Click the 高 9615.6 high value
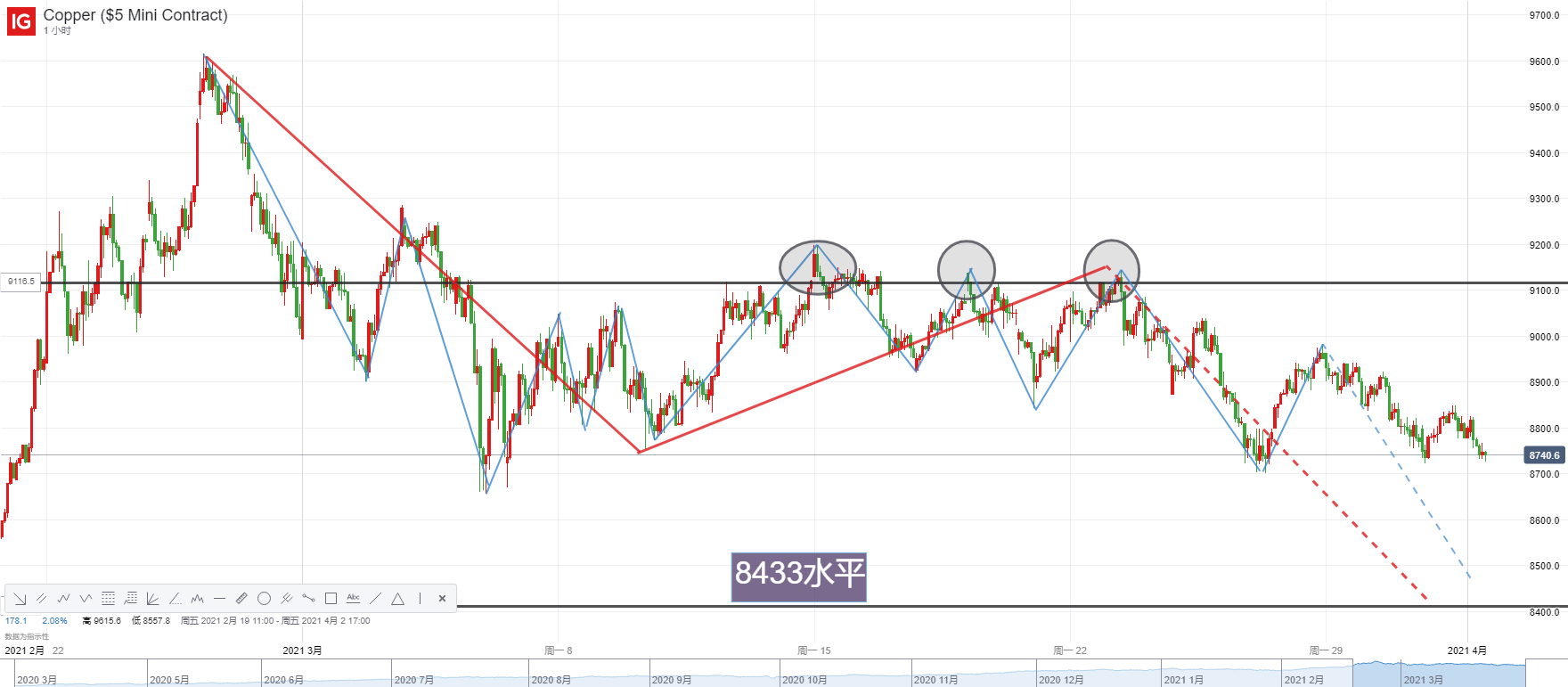1568x687 pixels. click(x=102, y=621)
